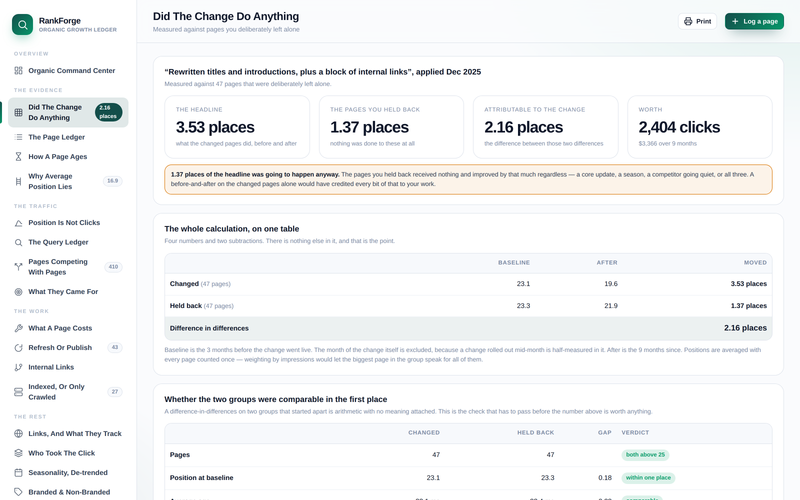Open Position Is Not Clicks page

coord(68,223)
